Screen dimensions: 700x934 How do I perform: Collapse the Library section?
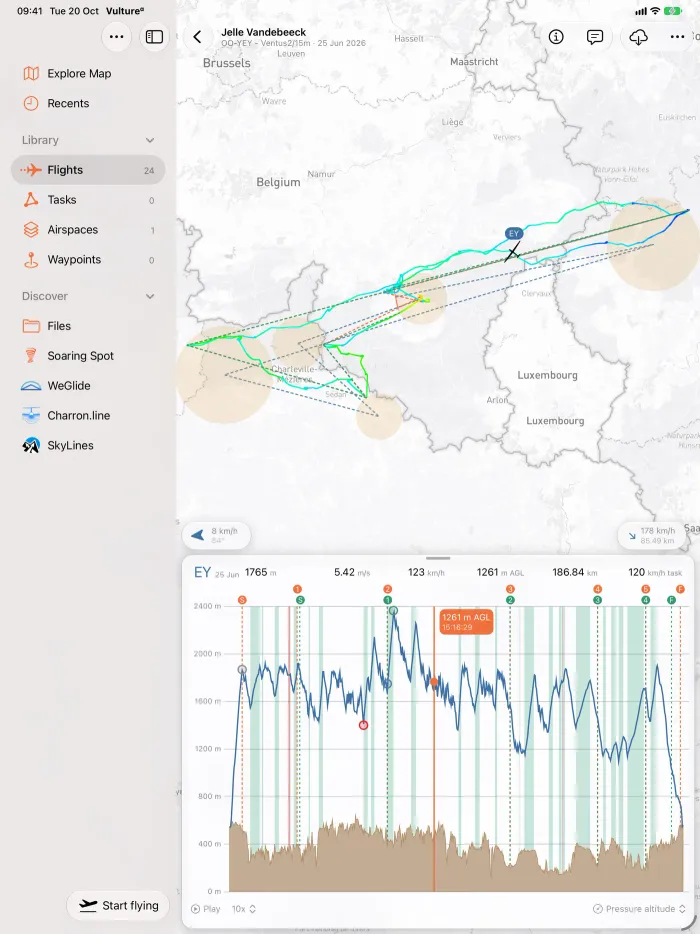coord(150,141)
